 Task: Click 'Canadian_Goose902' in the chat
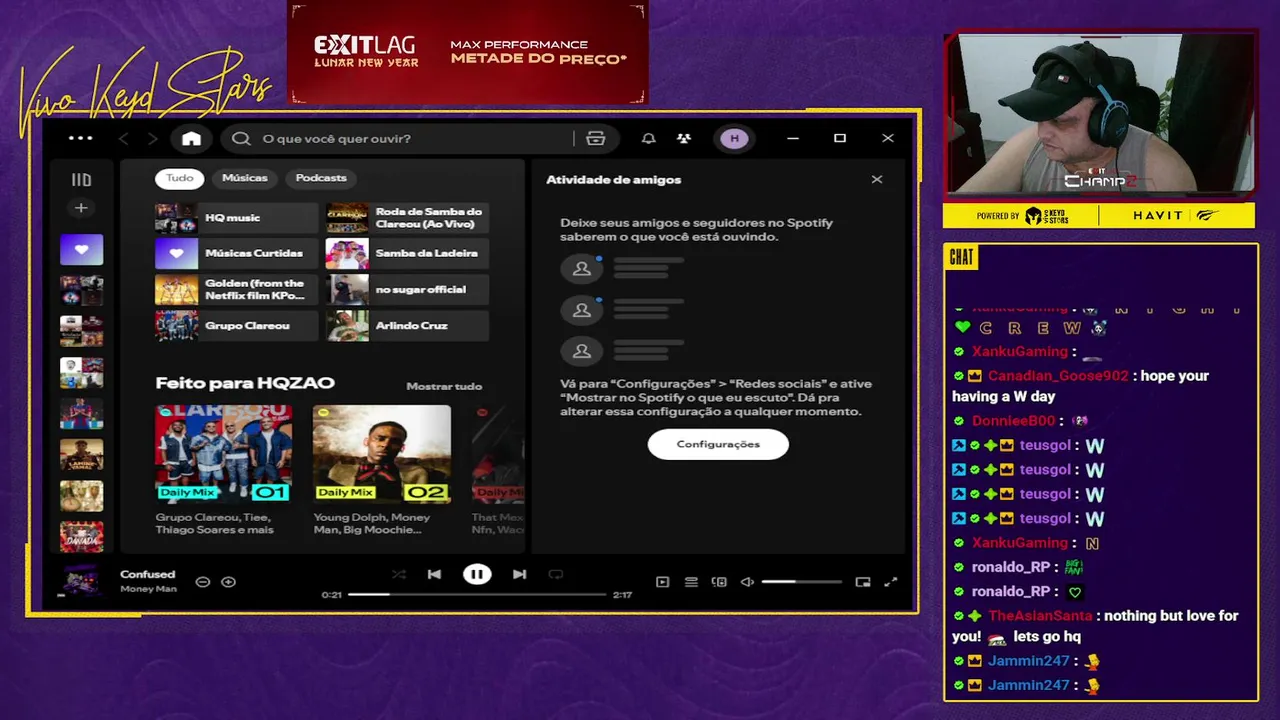pos(1058,376)
